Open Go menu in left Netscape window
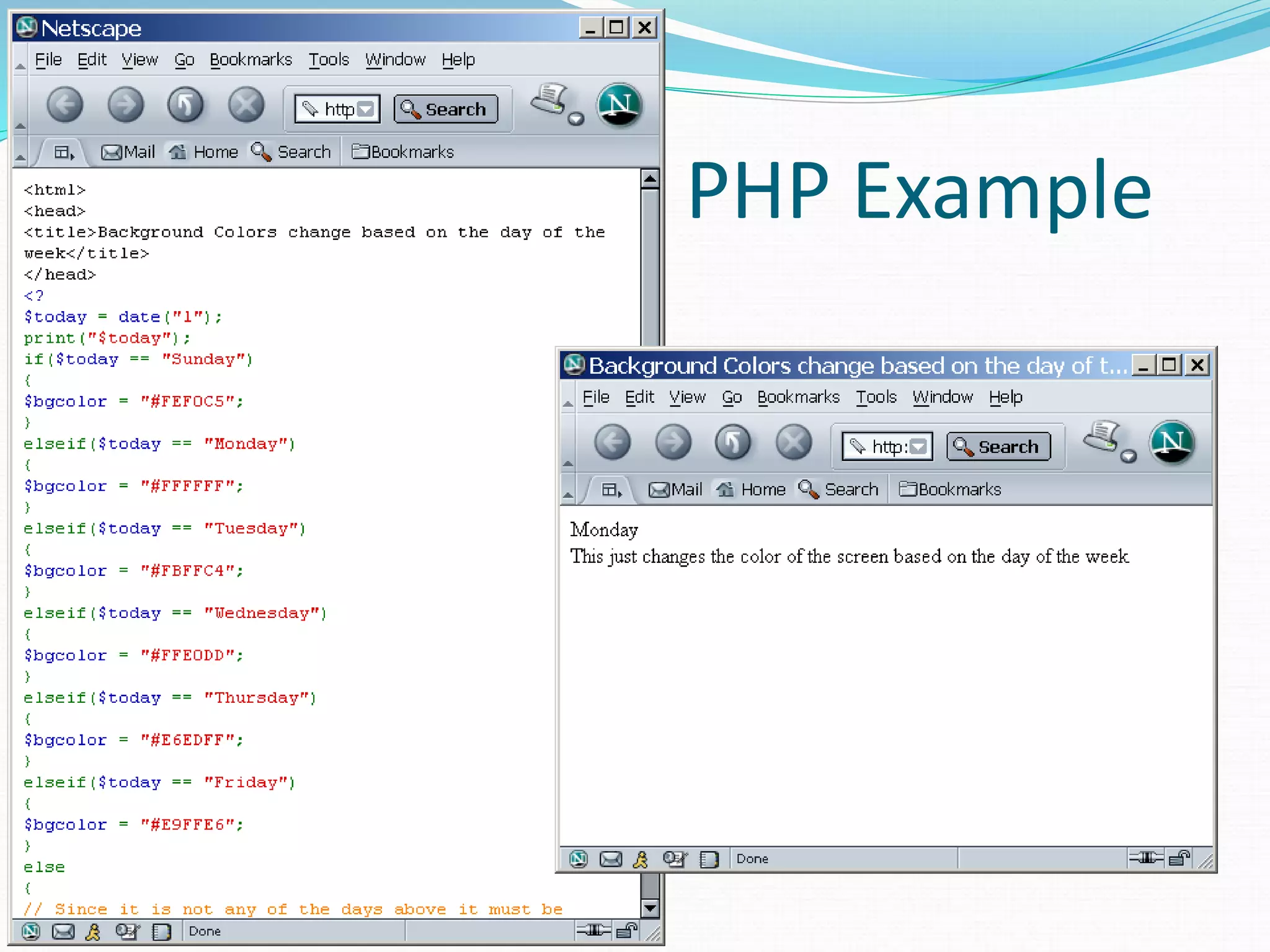 (x=184, y=60)
